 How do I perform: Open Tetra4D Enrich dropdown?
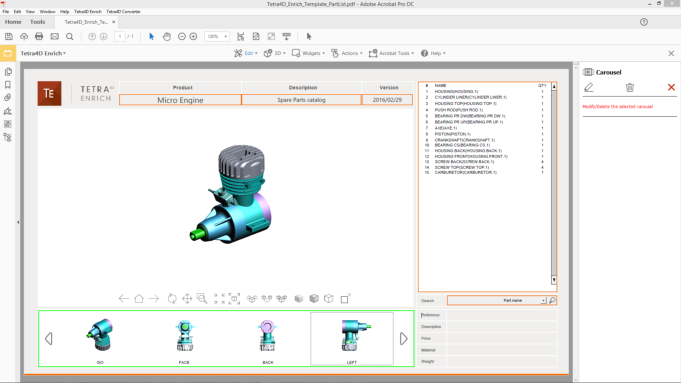(43, 53)
